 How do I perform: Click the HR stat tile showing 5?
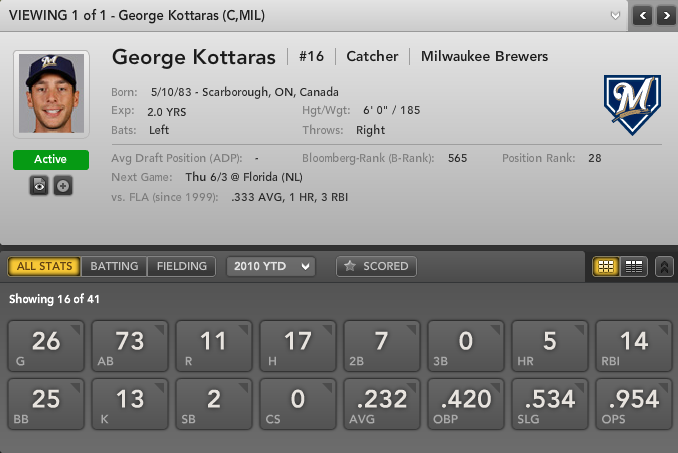tap(549, 345)
